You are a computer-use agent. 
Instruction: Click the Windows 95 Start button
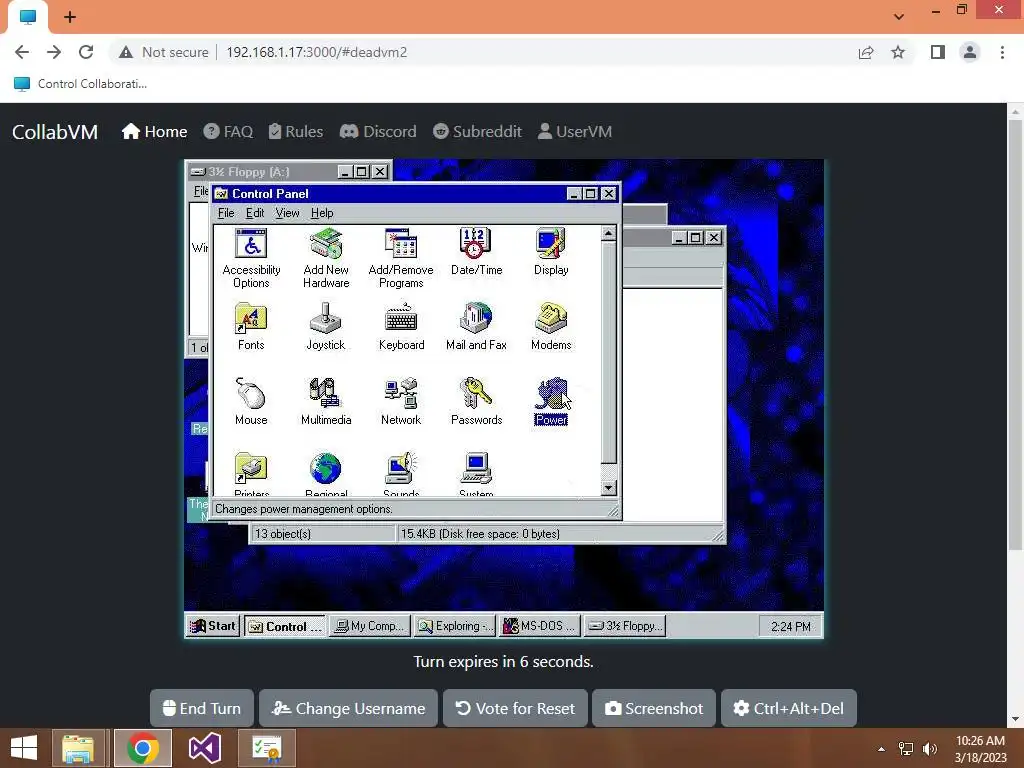pyautogui.click(x=214, y=626)
